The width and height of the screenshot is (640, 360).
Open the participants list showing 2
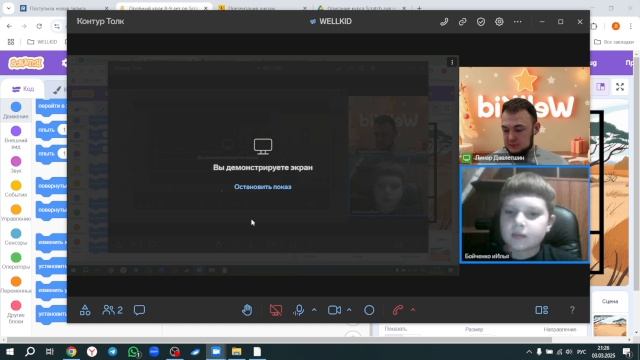click(x=112, y=310)
